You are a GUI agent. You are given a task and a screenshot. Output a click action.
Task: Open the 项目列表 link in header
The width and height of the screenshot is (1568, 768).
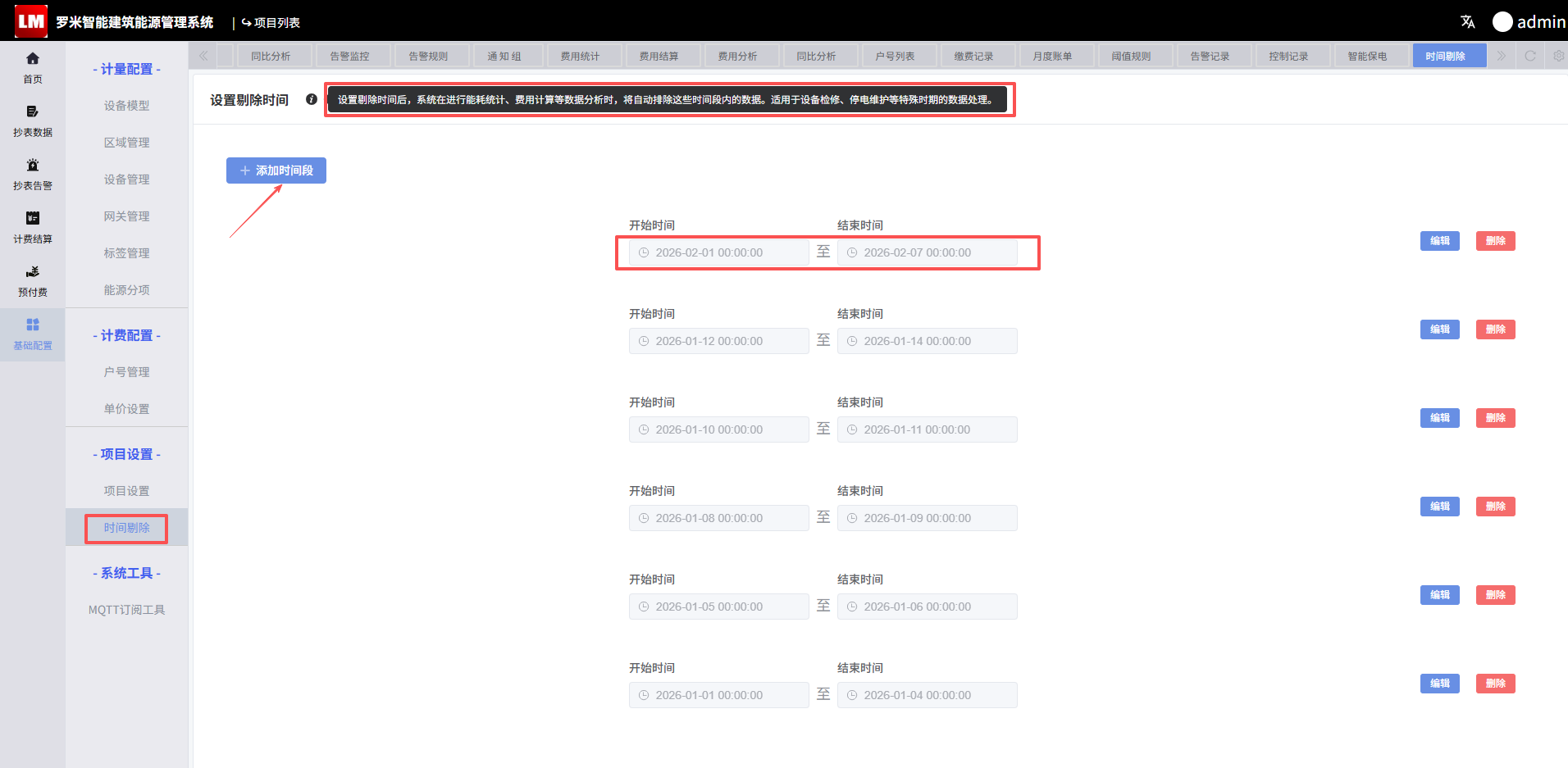click(x=271, y=23)
